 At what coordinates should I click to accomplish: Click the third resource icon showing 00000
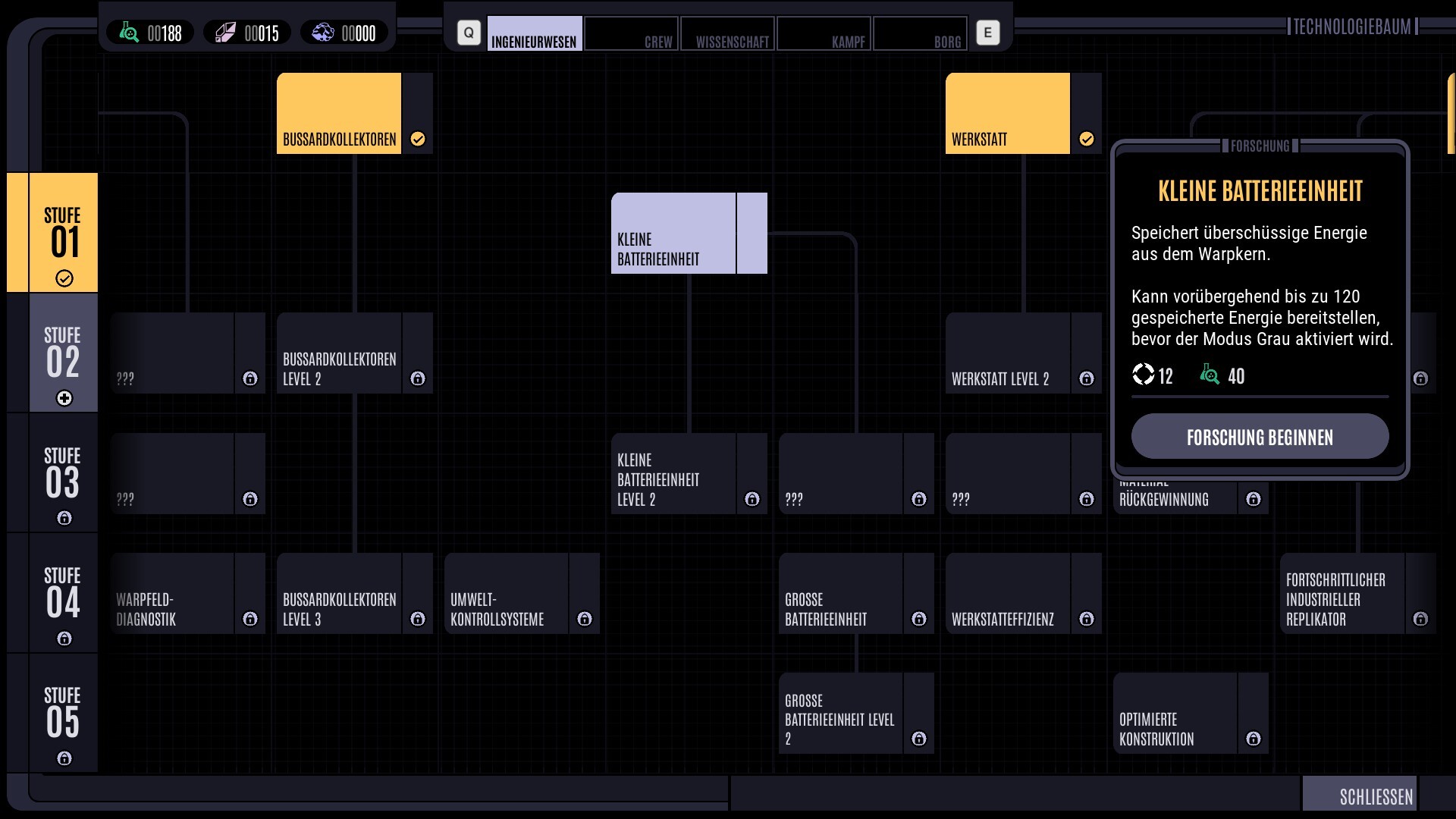(322, 33)
